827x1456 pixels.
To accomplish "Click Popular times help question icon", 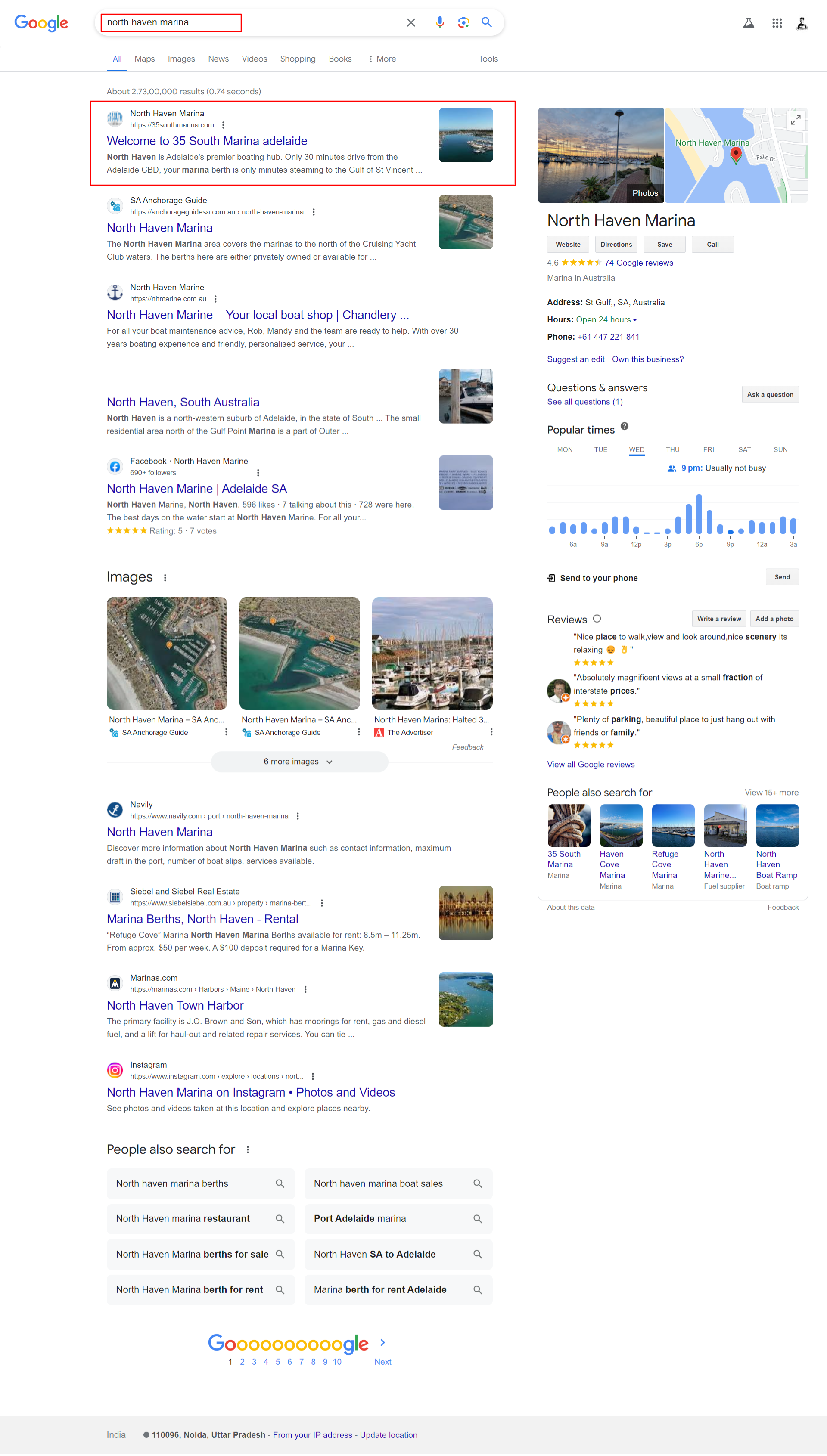I will pyautogui.click(x=624, y=426).
